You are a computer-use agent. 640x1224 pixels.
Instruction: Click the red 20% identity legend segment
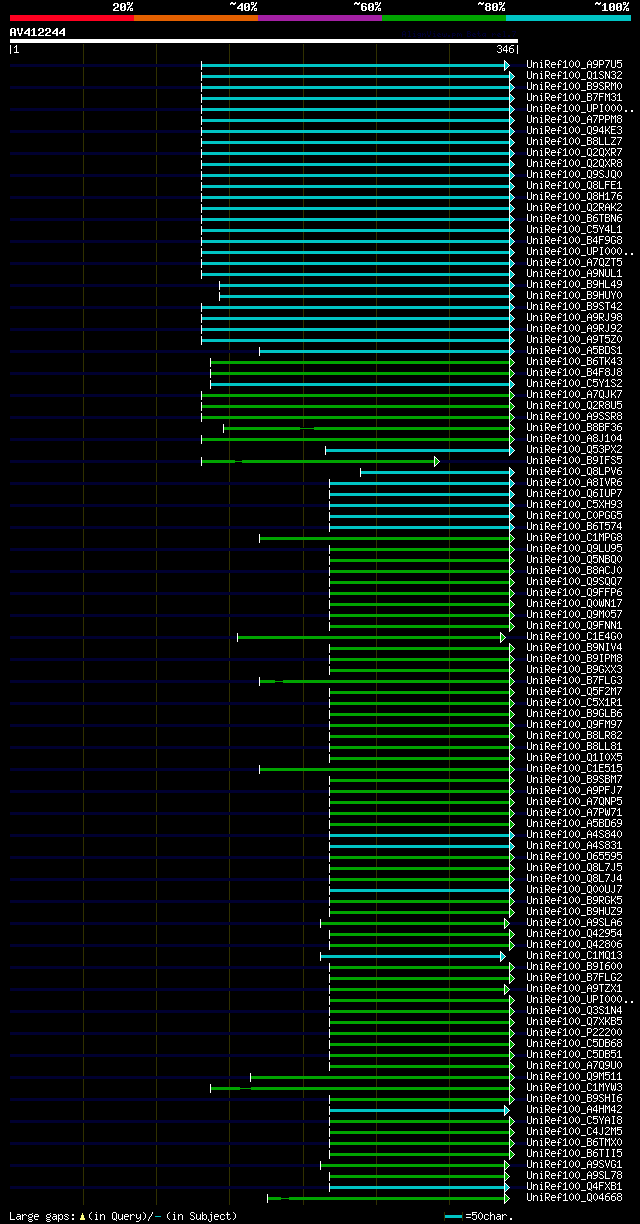coord(72,17)
